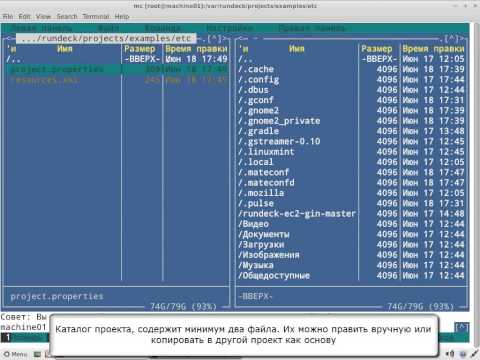The width and height of the screenshot is (480, 360).
Task: Select the /Загрузки directory
Action: (x=352, y=245)
